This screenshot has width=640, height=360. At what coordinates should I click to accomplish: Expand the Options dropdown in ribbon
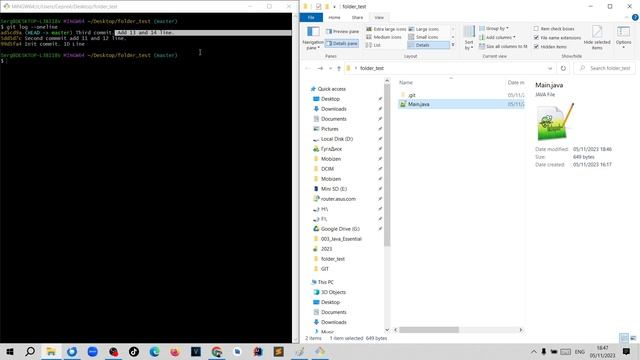click(x=623, y=38)
